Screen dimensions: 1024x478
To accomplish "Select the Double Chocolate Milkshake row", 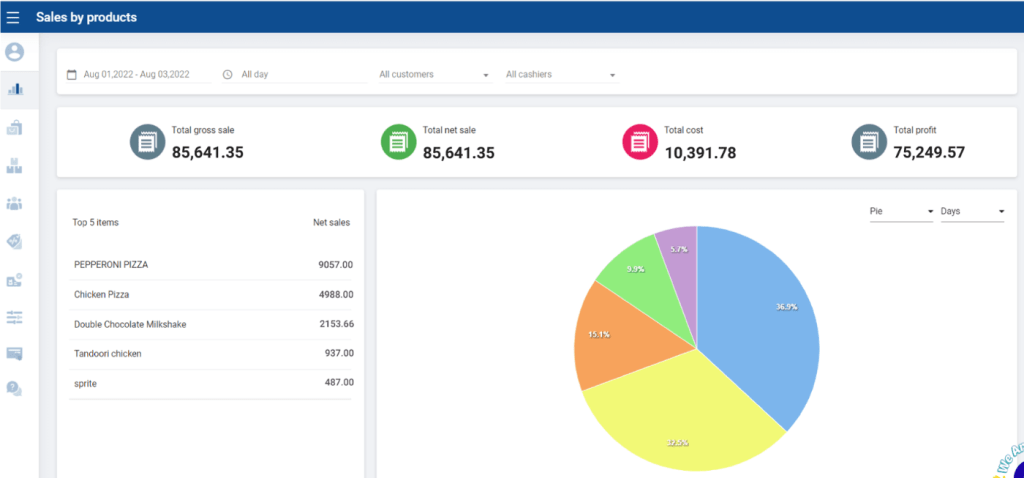I will 210,325.
